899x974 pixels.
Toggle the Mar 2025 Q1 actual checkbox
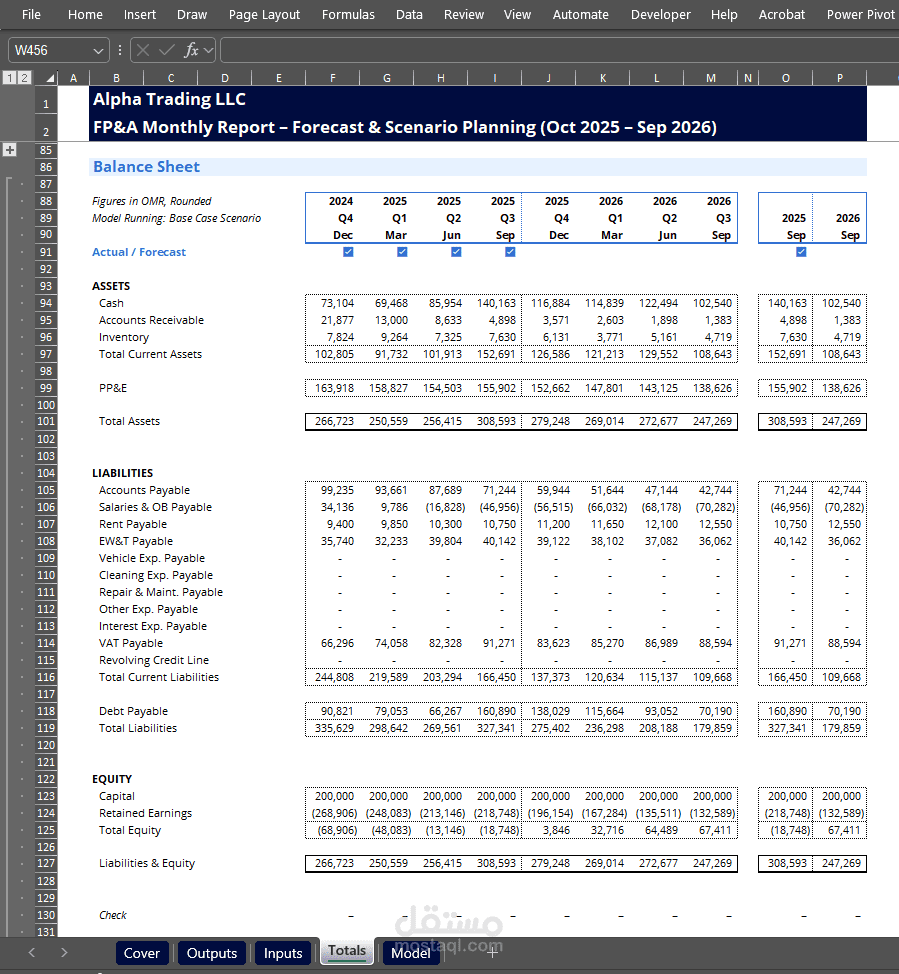(402, 252)
